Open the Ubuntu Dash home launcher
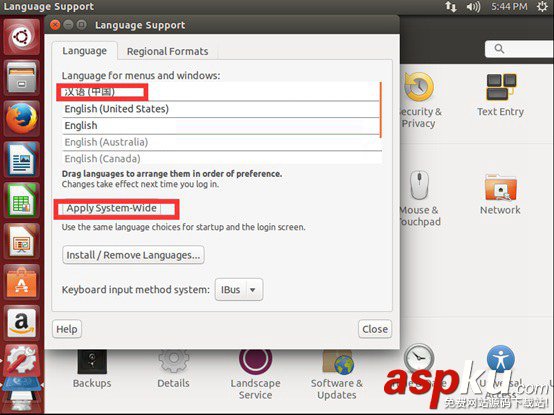The image size is (554, 415). (x=22, y=37)
